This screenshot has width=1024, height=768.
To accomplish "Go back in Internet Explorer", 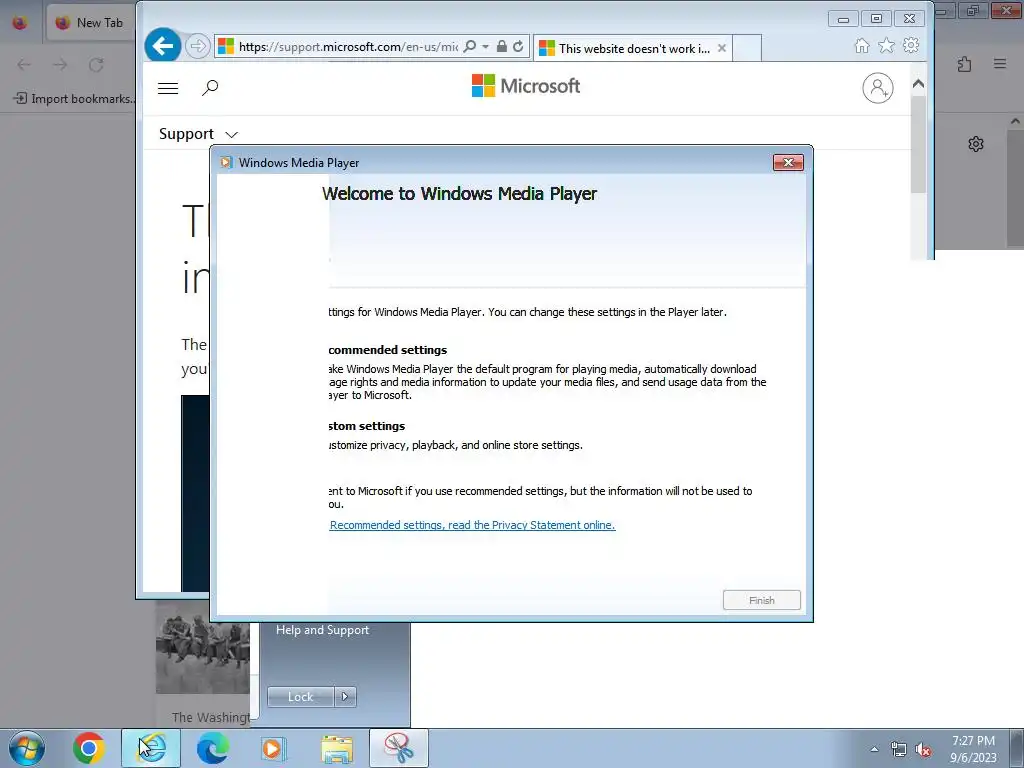I will [163, 46].
